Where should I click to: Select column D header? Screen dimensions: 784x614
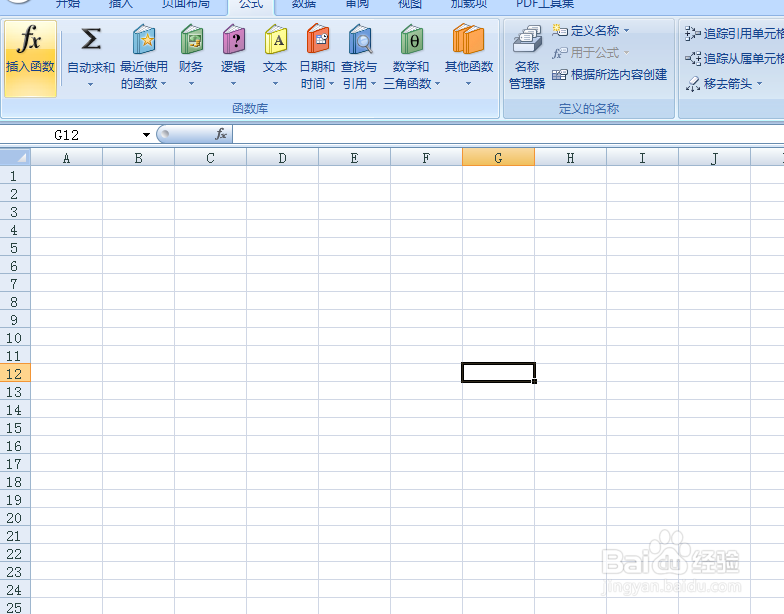pyautogui.click(x=282, y=157)
